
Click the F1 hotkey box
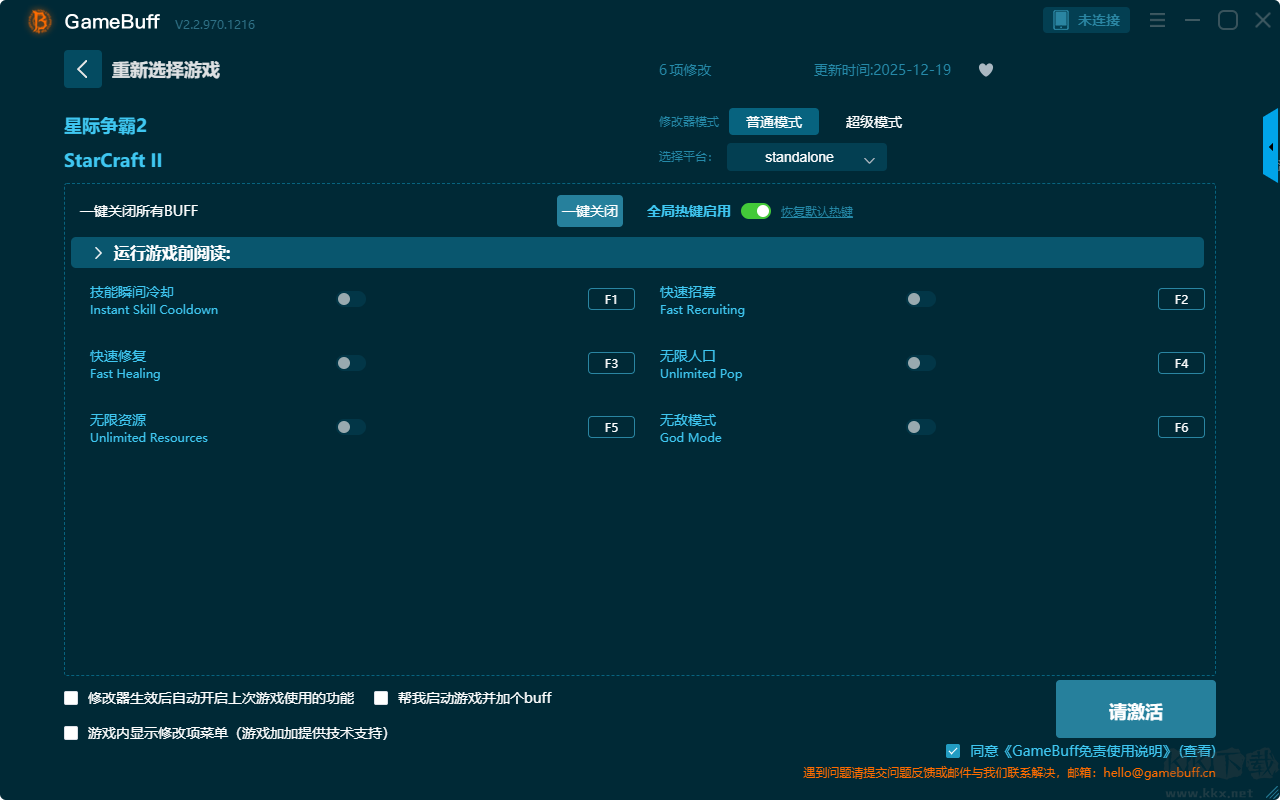[x=611, y=299]
